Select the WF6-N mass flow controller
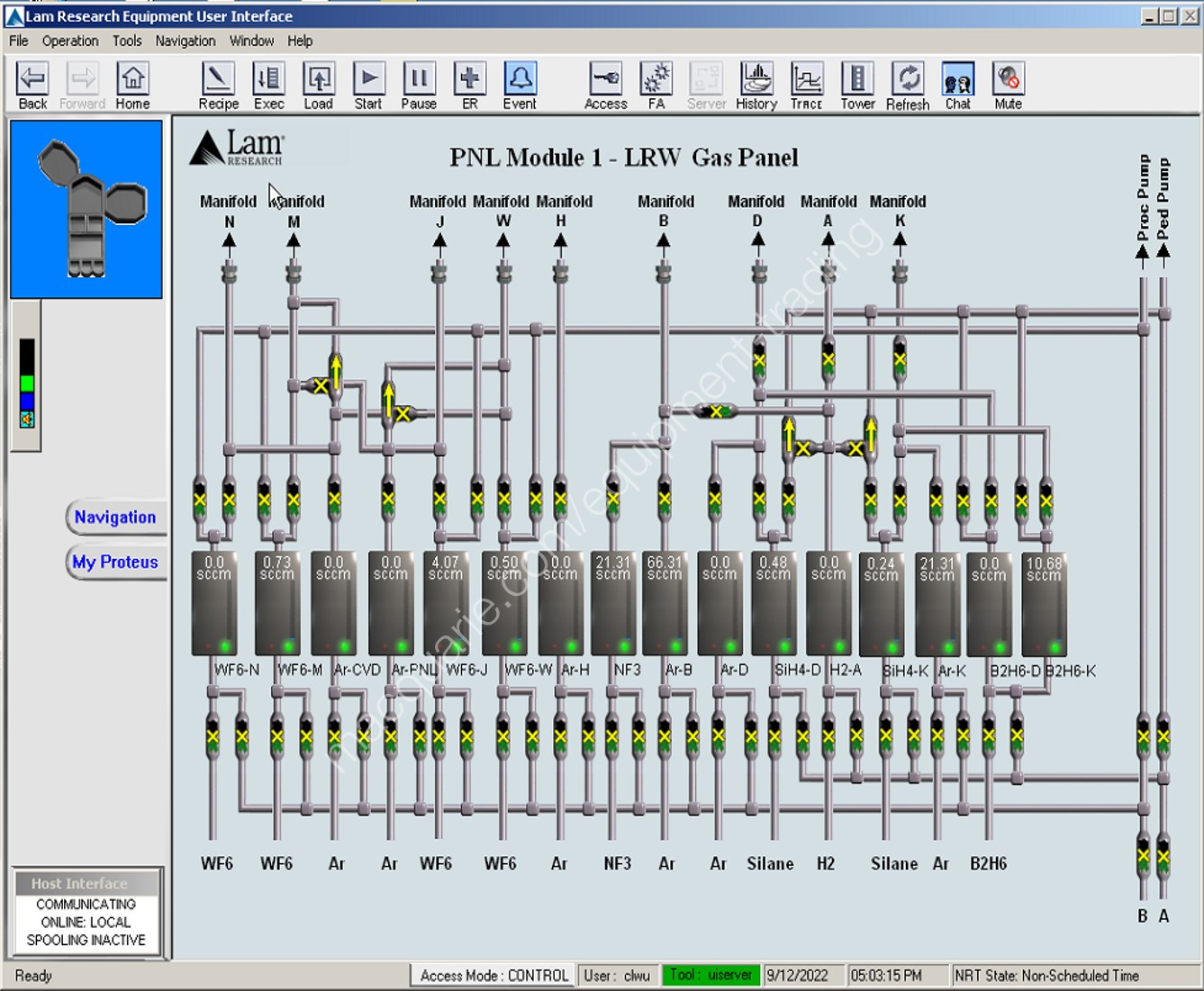The height and width of the screenshot is (991, 1204). click(x=214, y=604)
